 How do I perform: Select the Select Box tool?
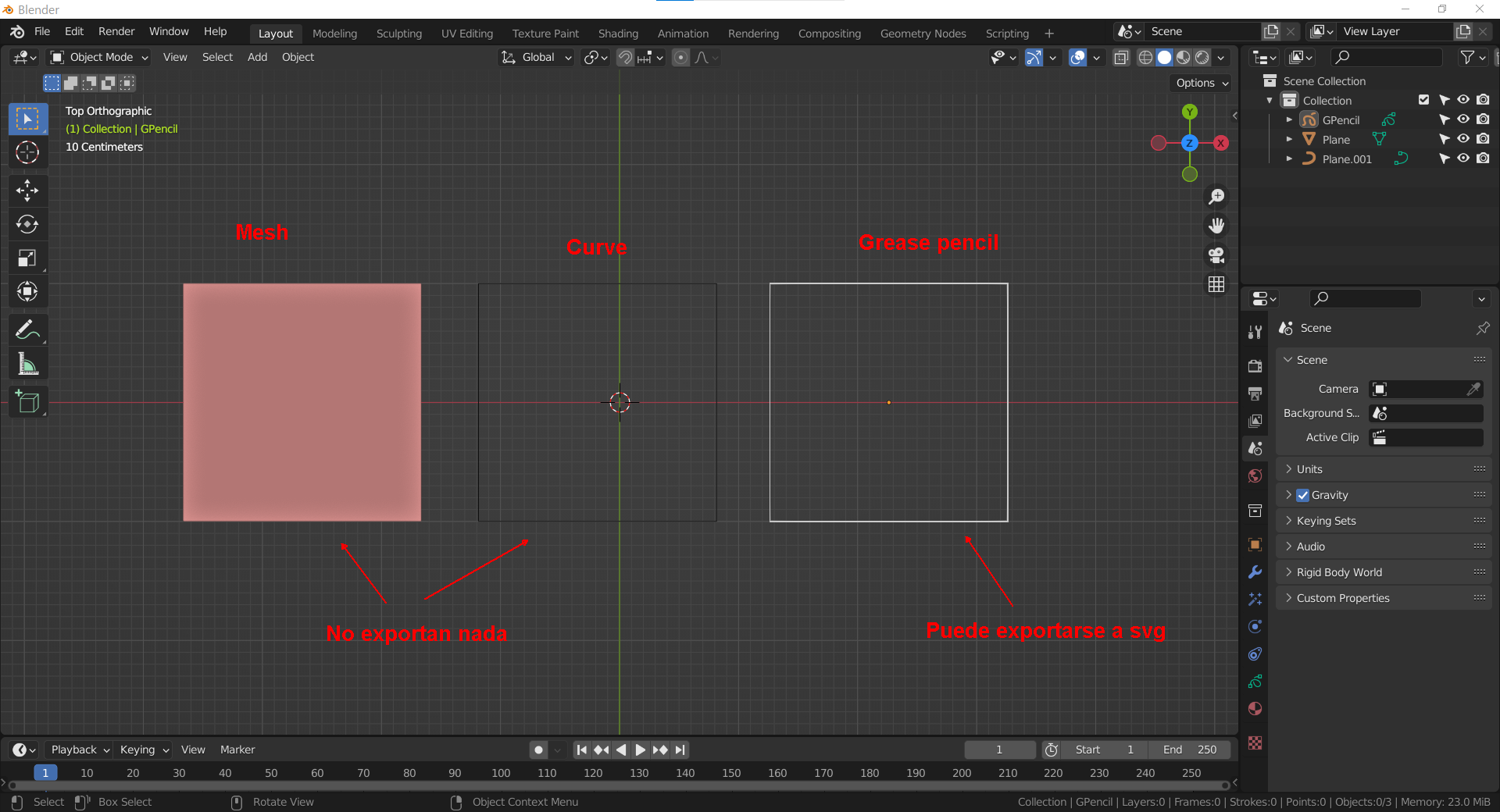(28, 119)
